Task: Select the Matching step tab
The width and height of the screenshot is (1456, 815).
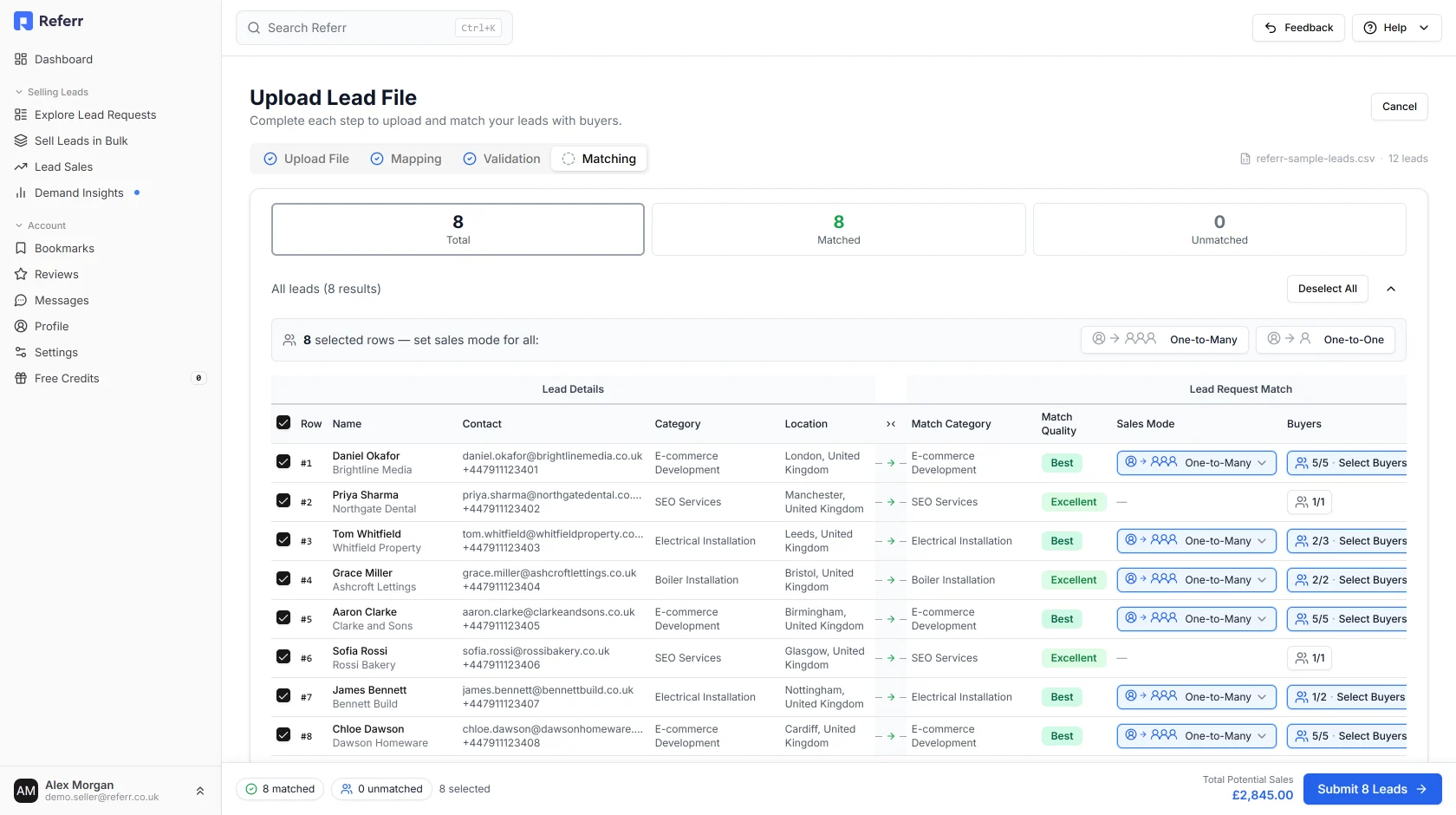Action: point(599,159)
